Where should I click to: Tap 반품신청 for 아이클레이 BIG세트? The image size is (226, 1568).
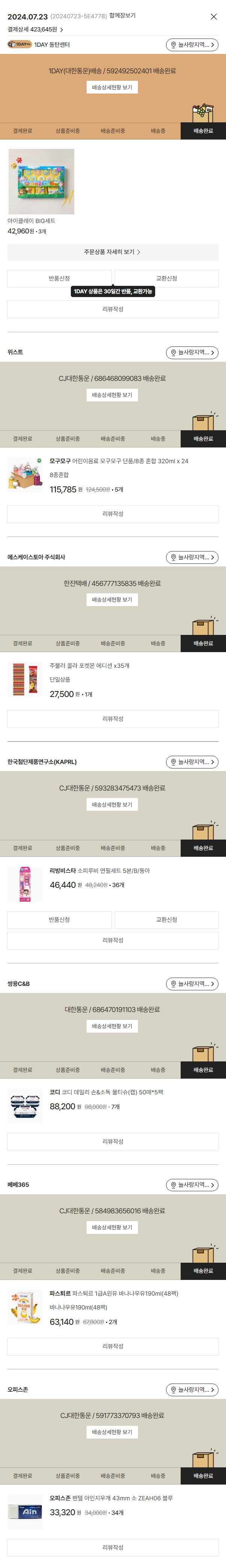[x=59, y=278]
